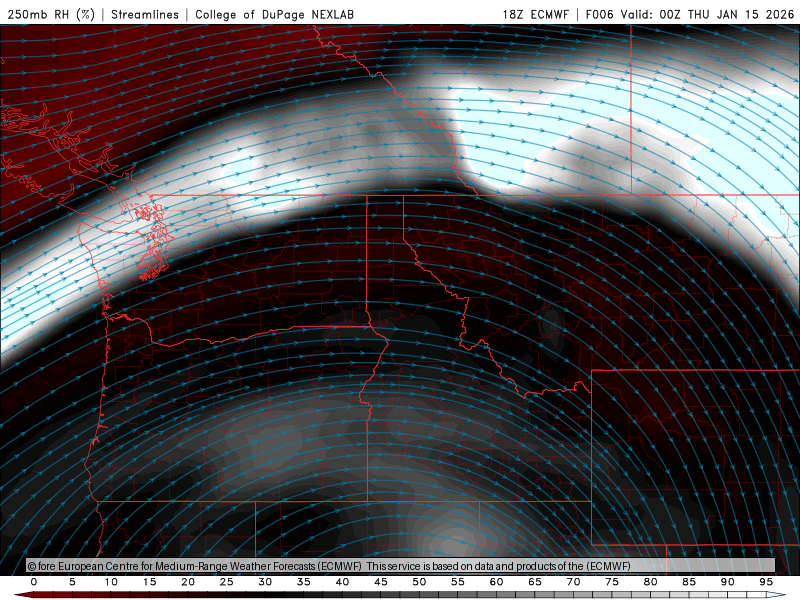Click the '90' color scale label

(728, 582)
